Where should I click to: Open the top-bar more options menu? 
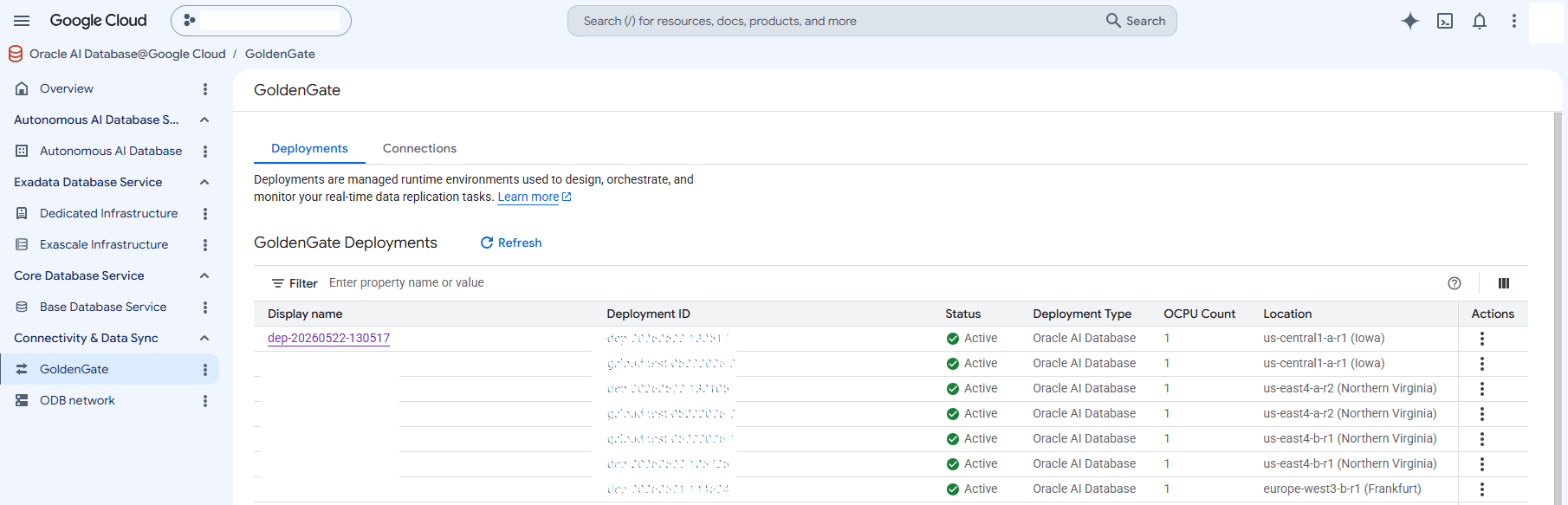pyautogui.click(x=1514, y=21)
